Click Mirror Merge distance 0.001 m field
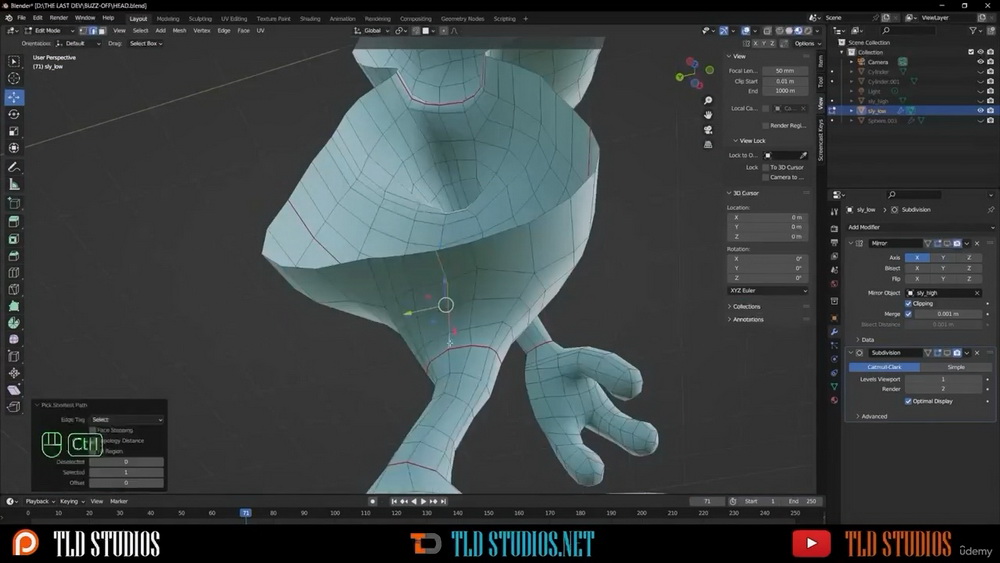 (948, 314)
